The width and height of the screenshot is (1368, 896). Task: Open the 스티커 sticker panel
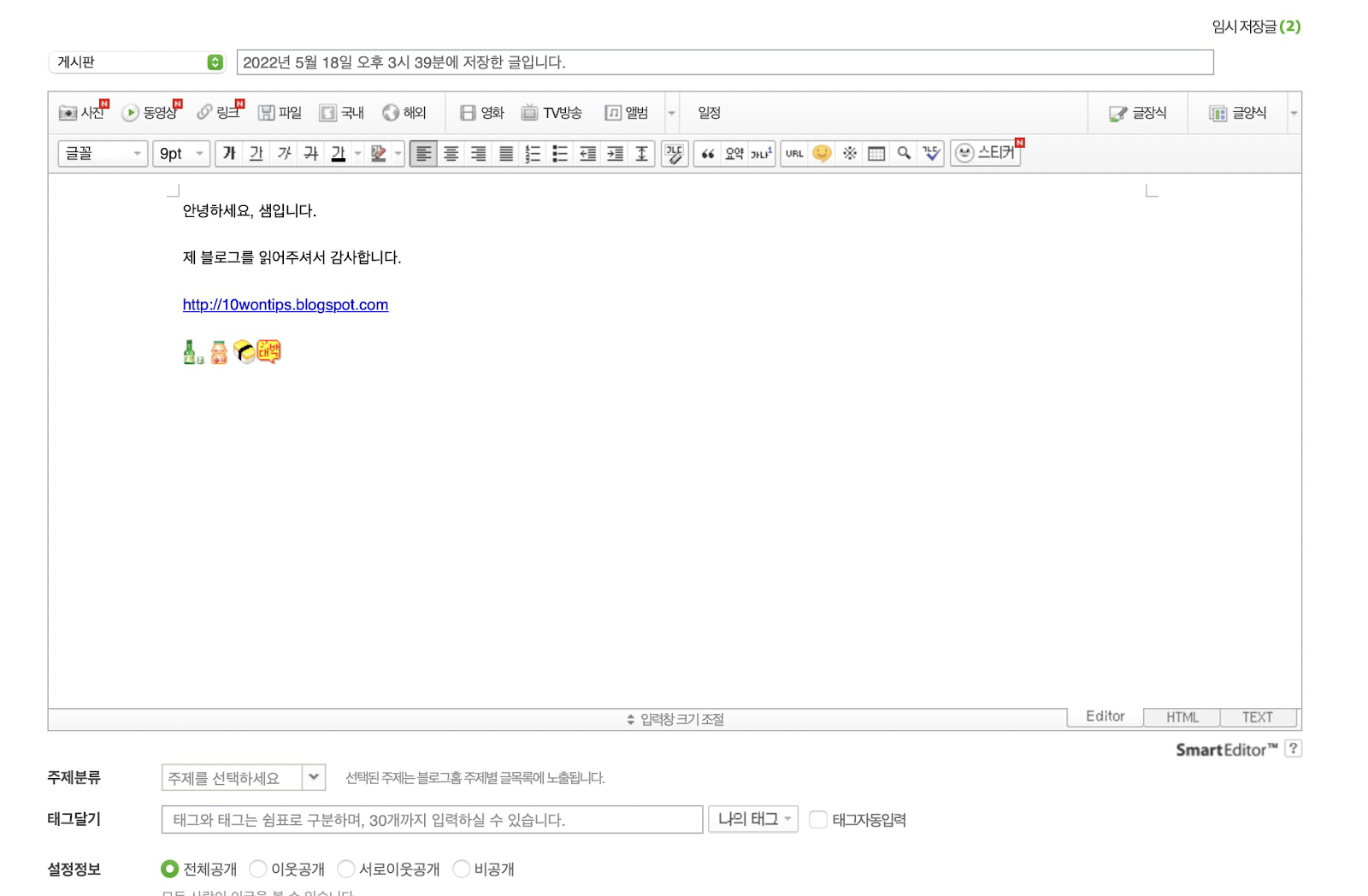pos(986,153)
